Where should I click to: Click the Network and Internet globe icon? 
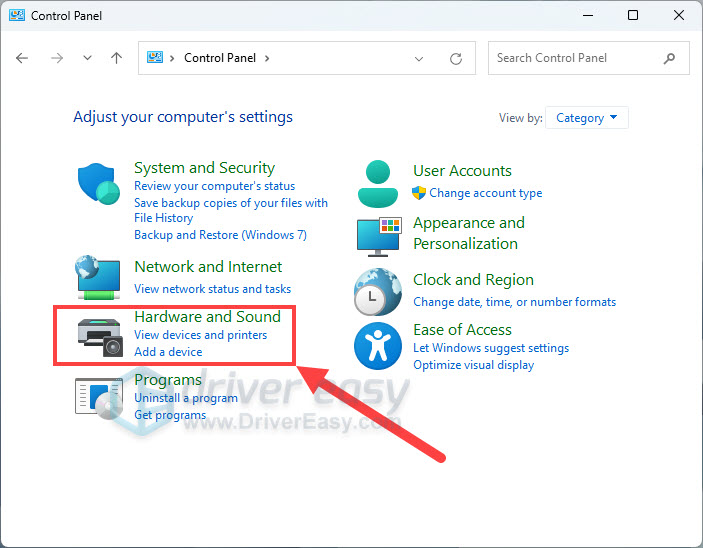click(98, 277)
